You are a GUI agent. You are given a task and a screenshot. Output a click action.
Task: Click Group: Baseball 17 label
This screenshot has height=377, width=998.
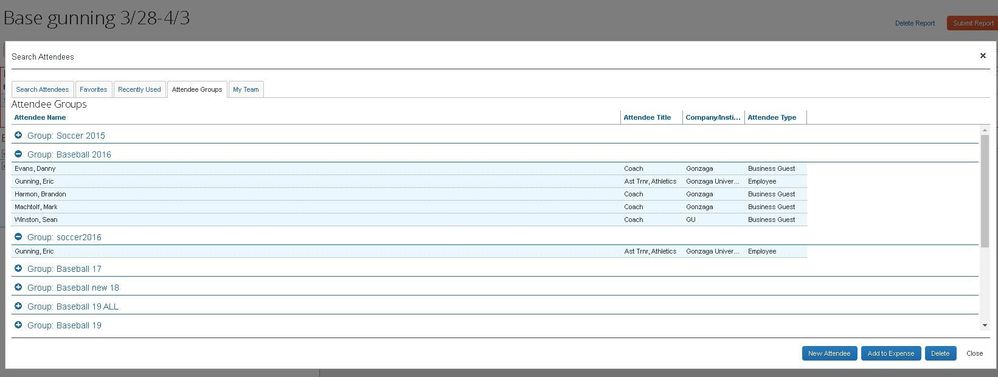point(64,269)
